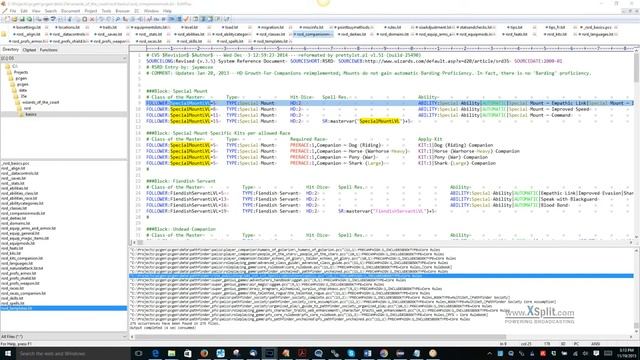The height and width of the screenshot is (360, 640).
Task: Click the taskbar search box
Action: pos(73,353)
